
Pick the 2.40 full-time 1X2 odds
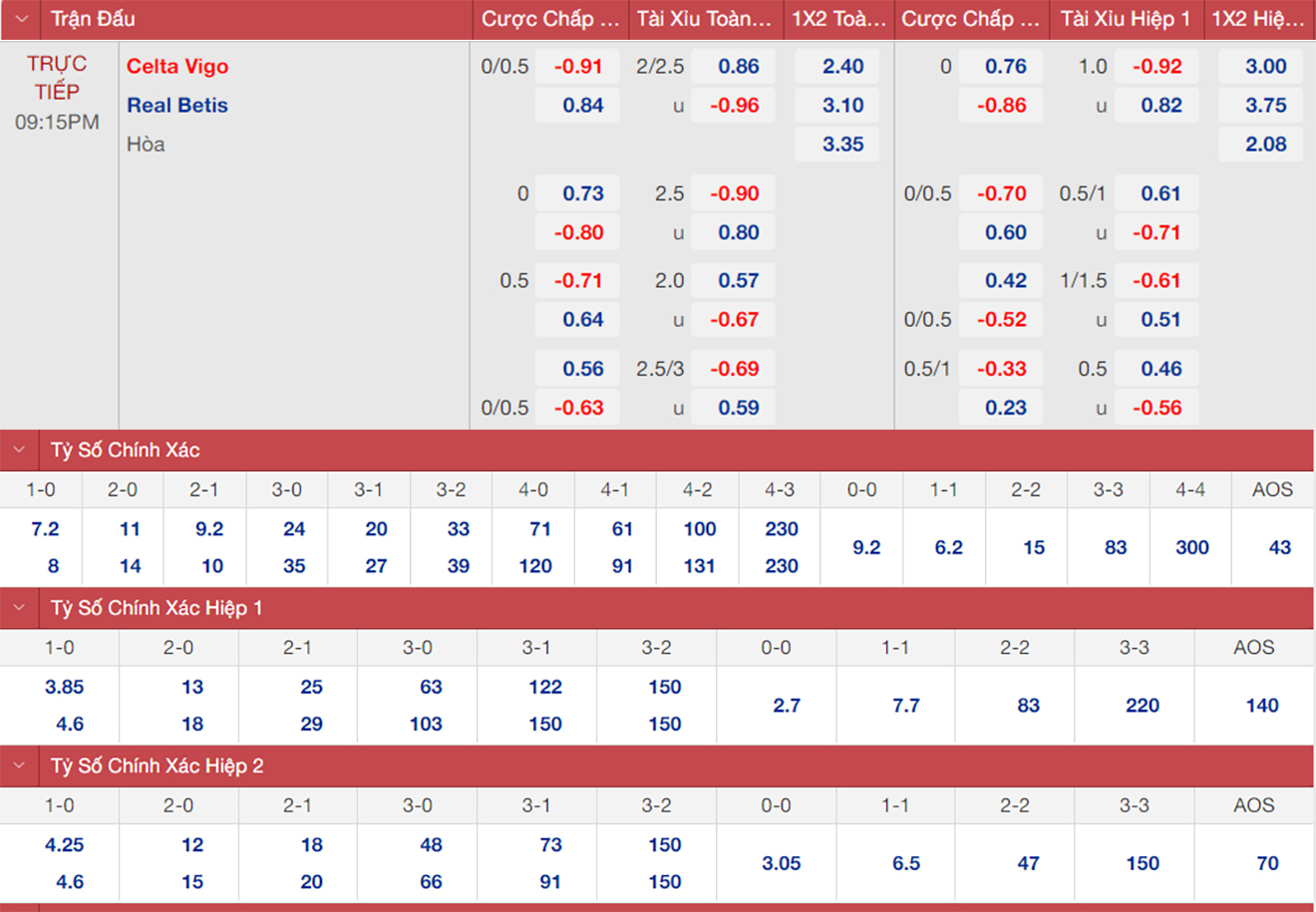coord(842,67)
